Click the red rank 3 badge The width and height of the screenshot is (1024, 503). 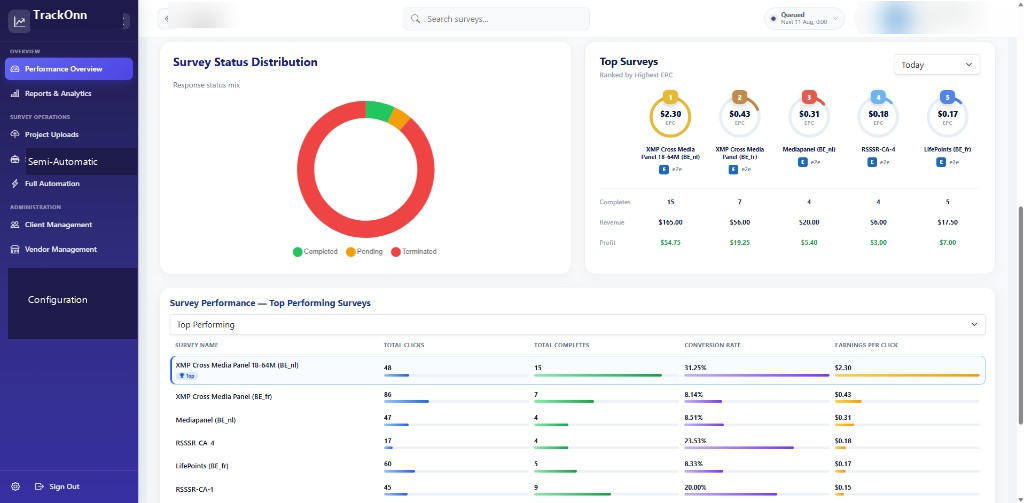[x=808, y=97]
